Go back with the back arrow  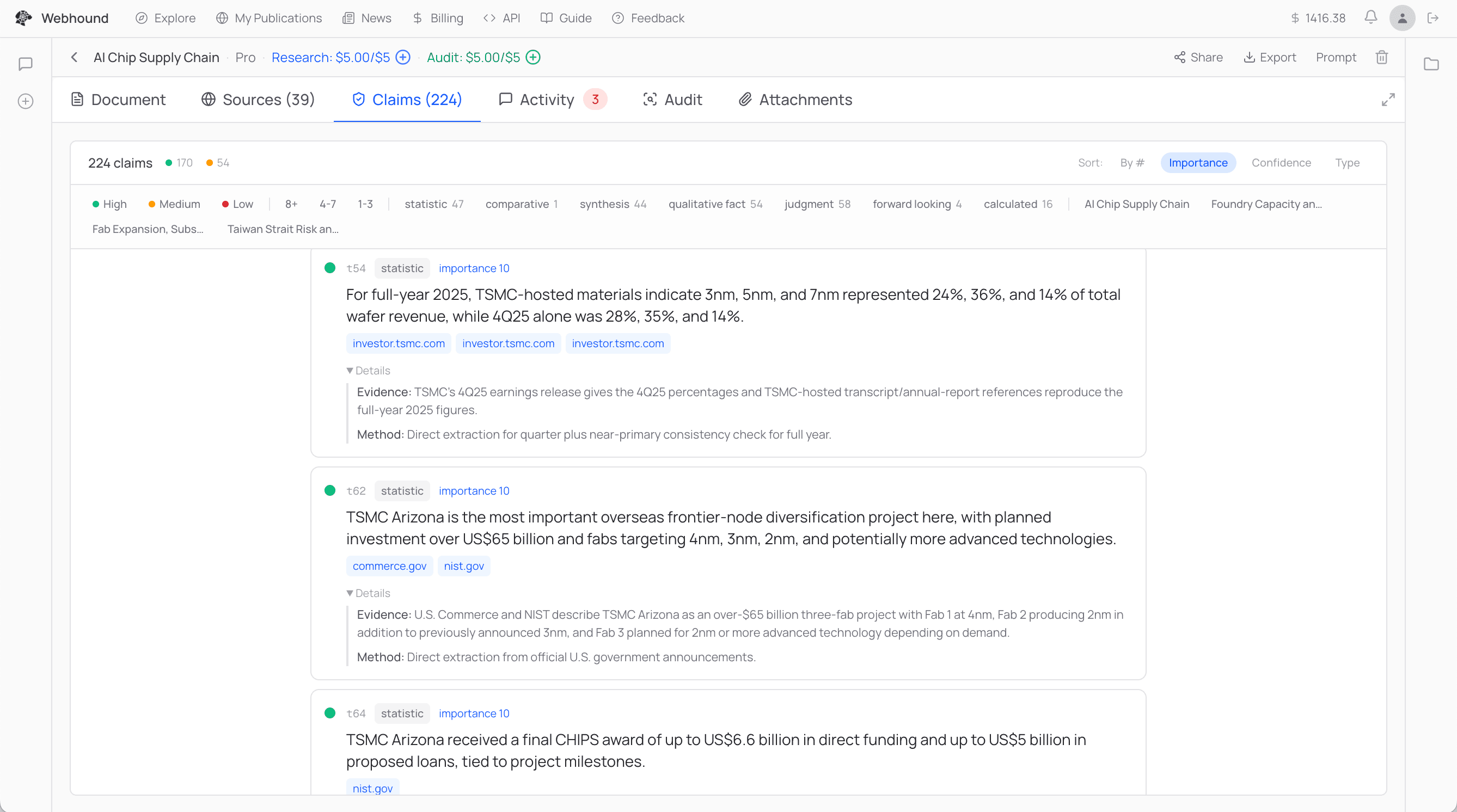pyautogui.click(x=74, y=57)
